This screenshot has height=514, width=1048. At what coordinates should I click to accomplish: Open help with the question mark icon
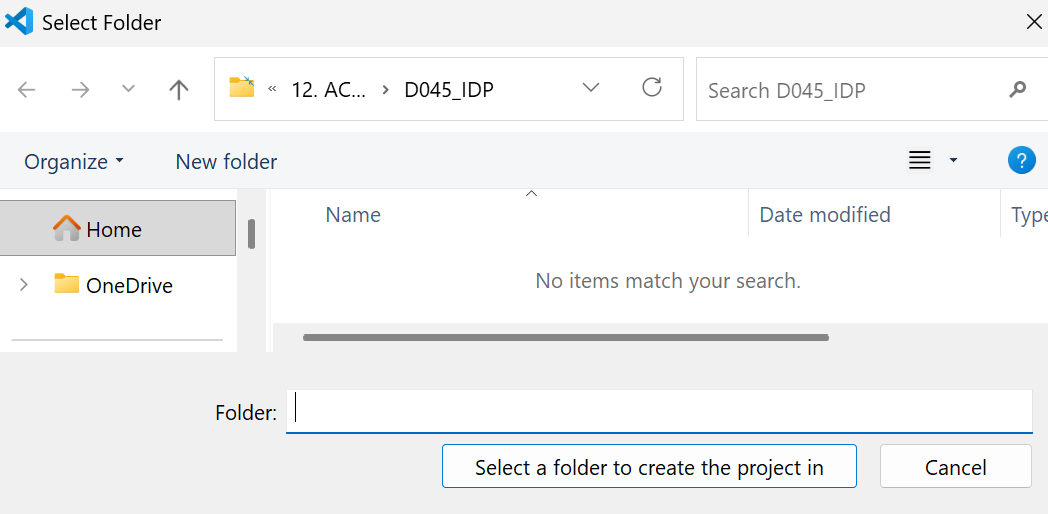click(x=1021, y=160)
